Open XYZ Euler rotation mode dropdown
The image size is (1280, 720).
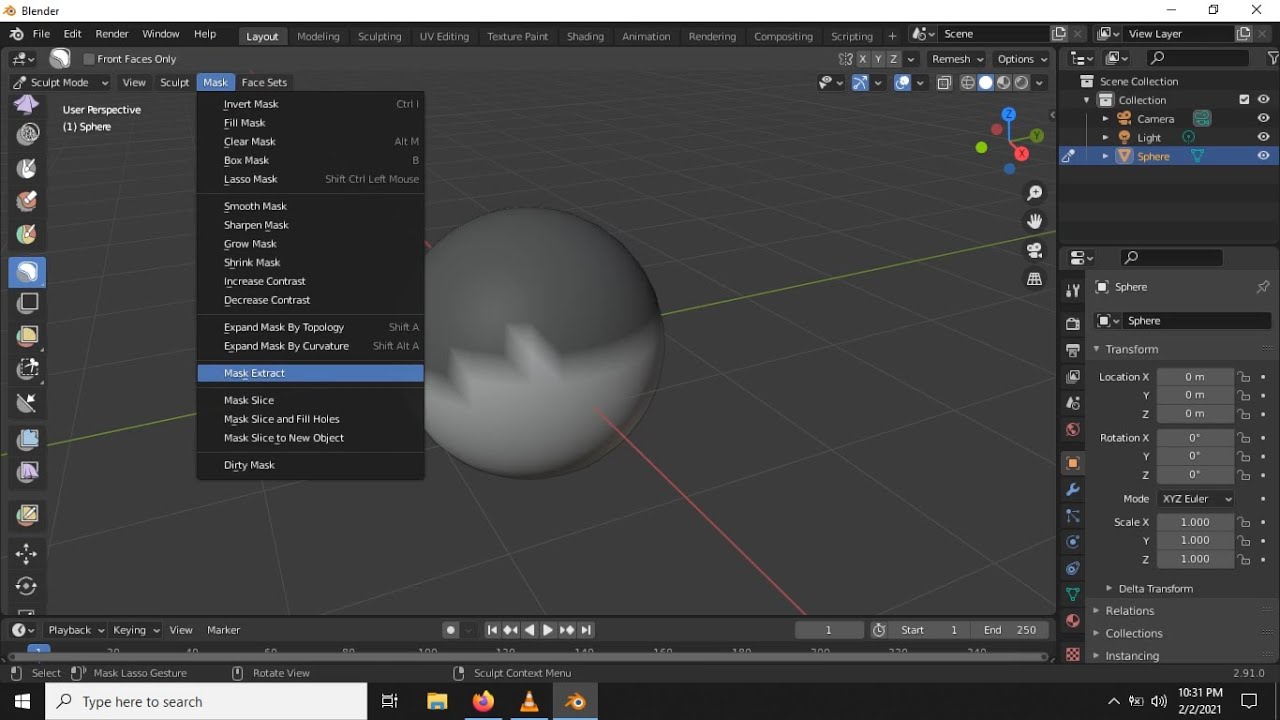[1196, 499]
